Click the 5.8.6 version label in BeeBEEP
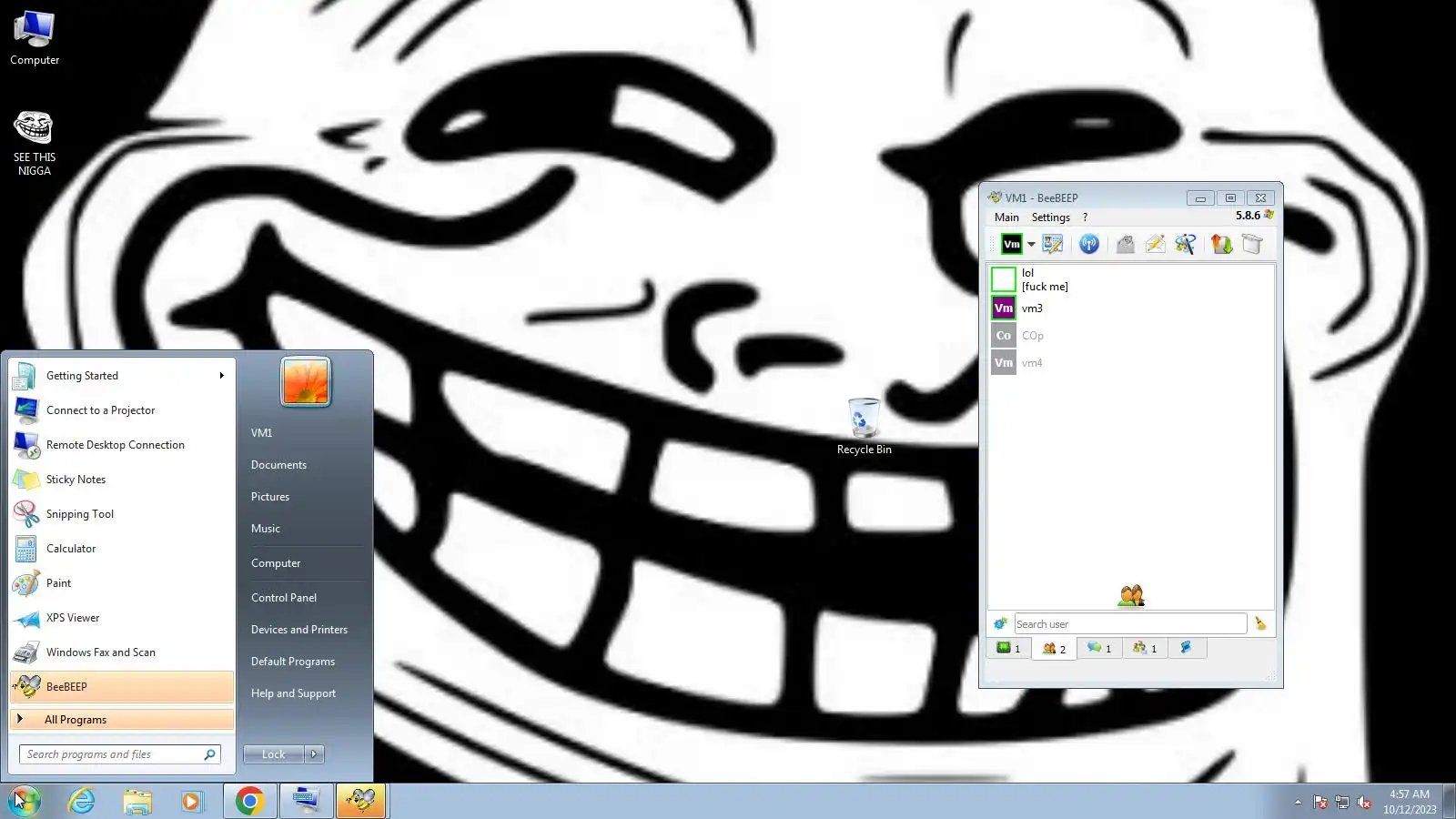Viewport: 1456px width, 819px height. pos(1248,216)
